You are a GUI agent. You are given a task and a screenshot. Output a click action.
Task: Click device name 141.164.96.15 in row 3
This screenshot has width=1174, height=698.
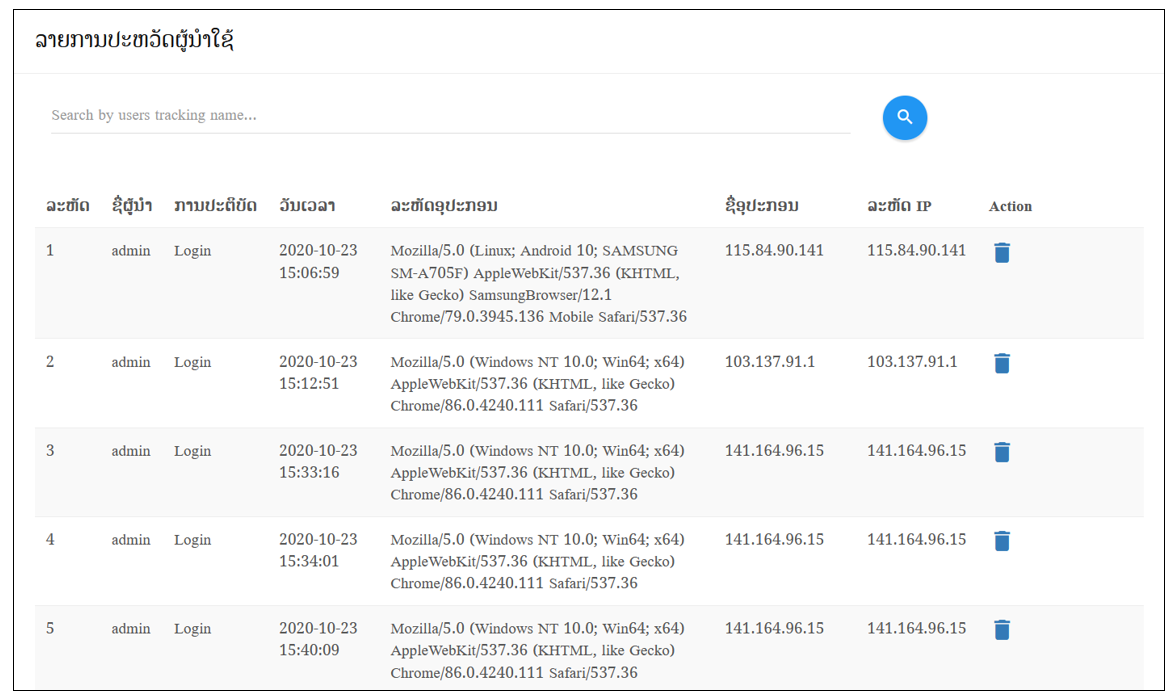(774, 450)
